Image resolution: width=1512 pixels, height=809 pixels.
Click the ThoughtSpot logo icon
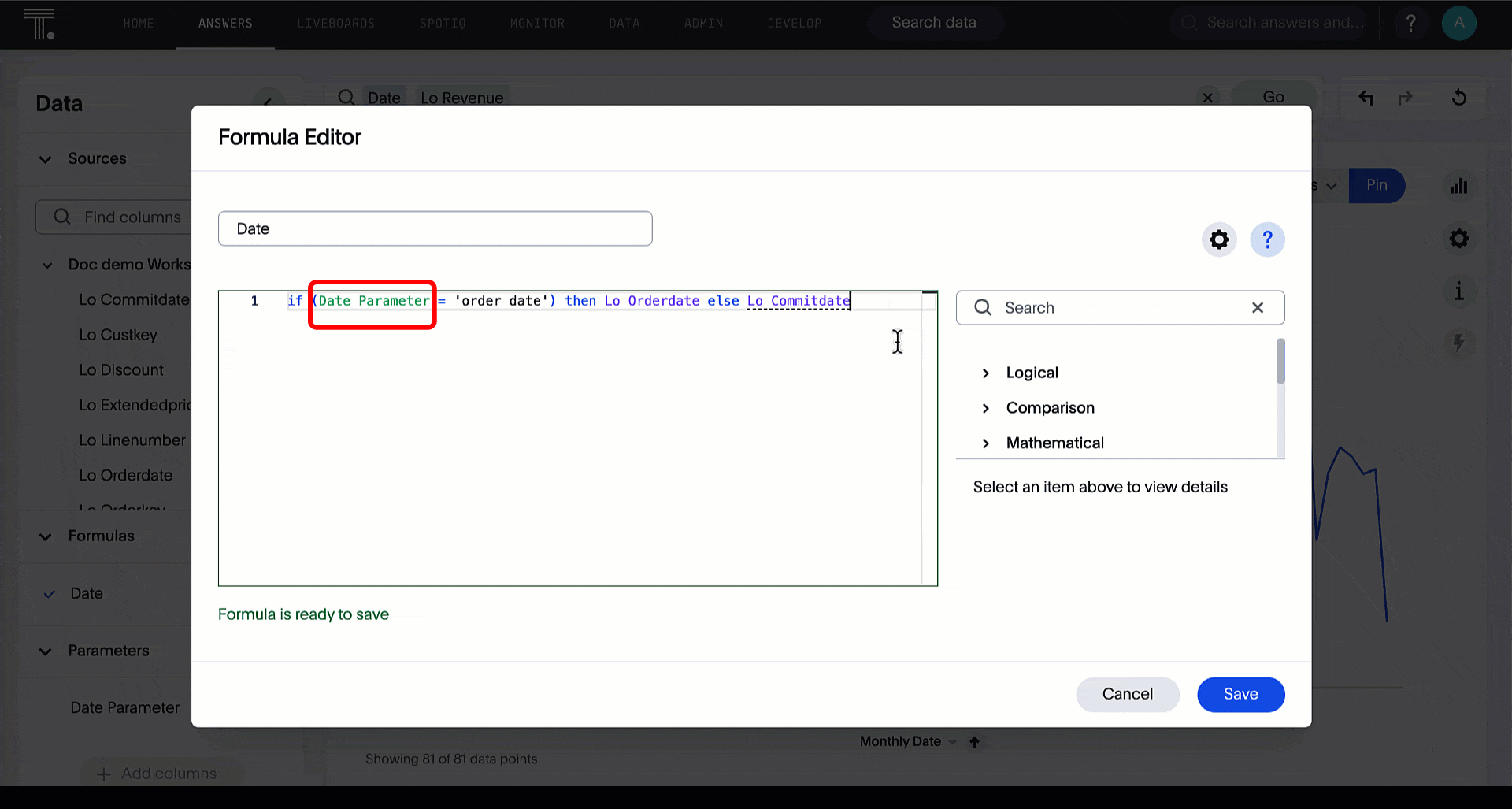pos(39,24)
